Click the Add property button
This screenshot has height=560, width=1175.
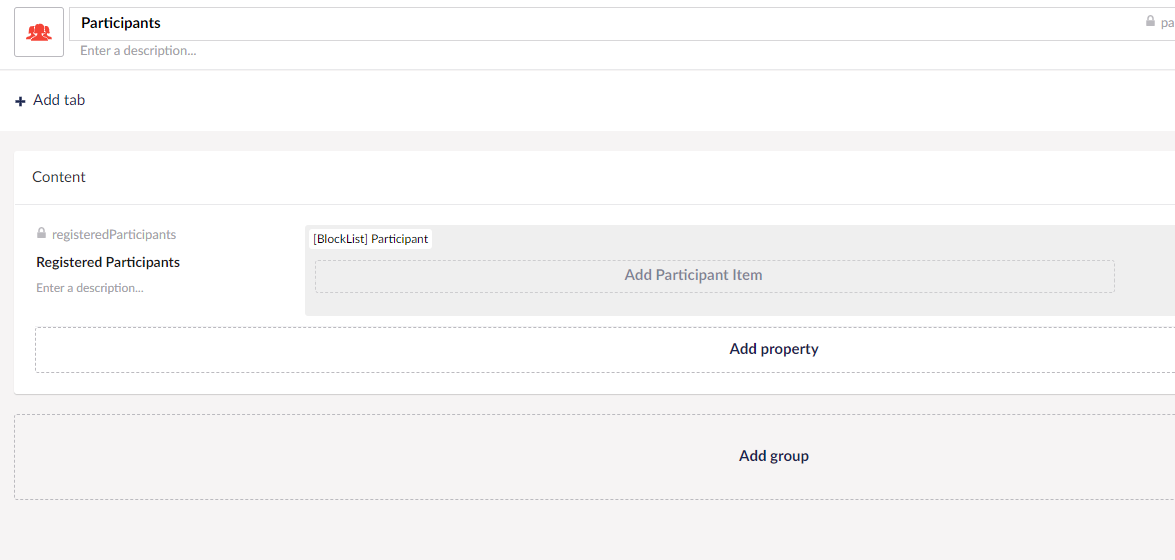click(x=605, y=349)
